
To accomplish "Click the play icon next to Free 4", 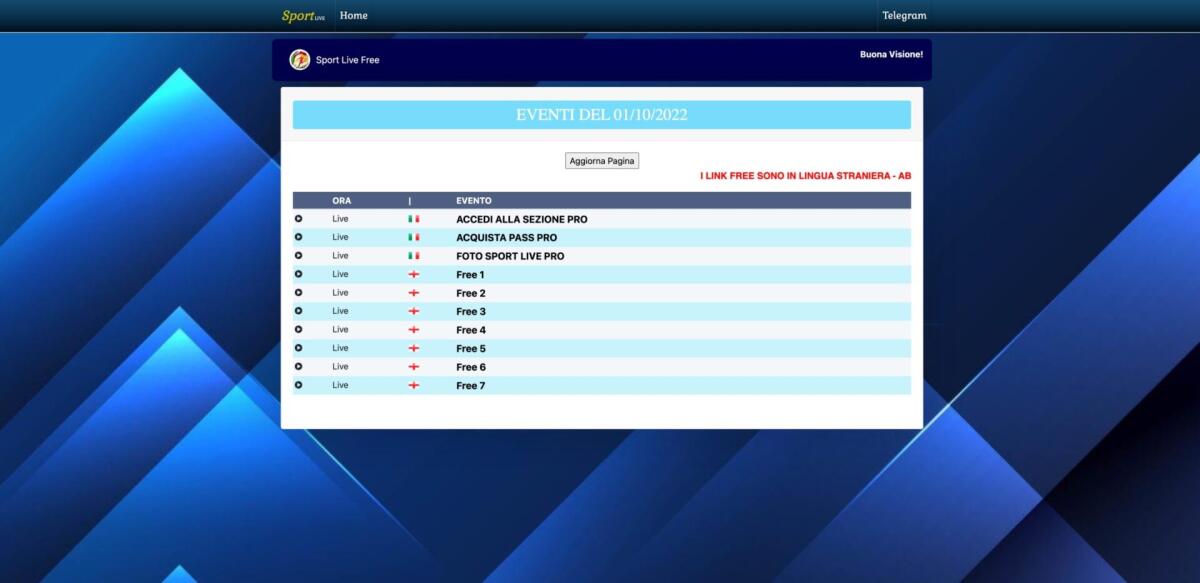I will pos(297,329).
